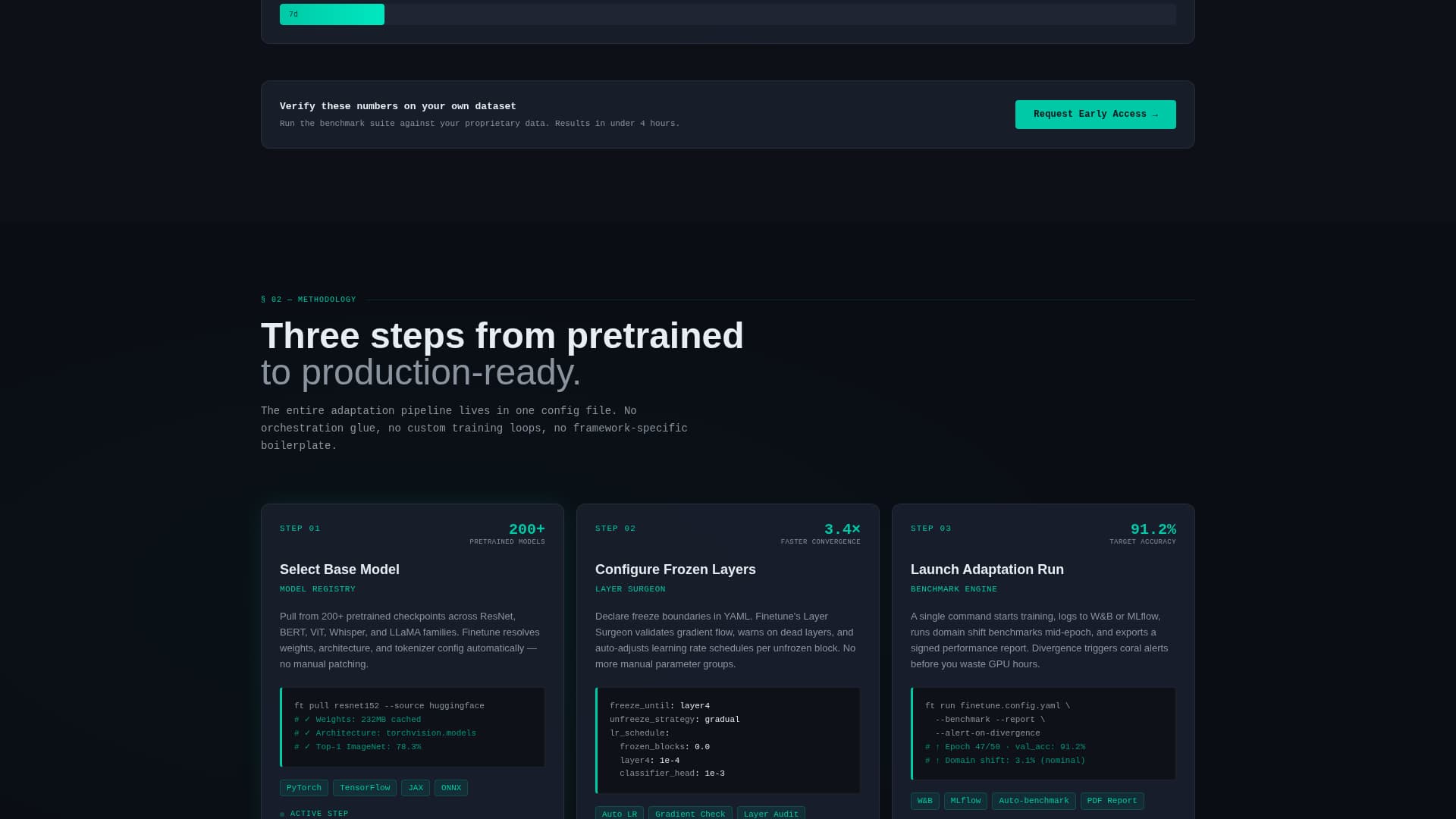Image resolution: width=1456 pixels, height=819 pixels.
Task: Click the 'Weights: 232MB cached' code line
Action: (357, 720)
